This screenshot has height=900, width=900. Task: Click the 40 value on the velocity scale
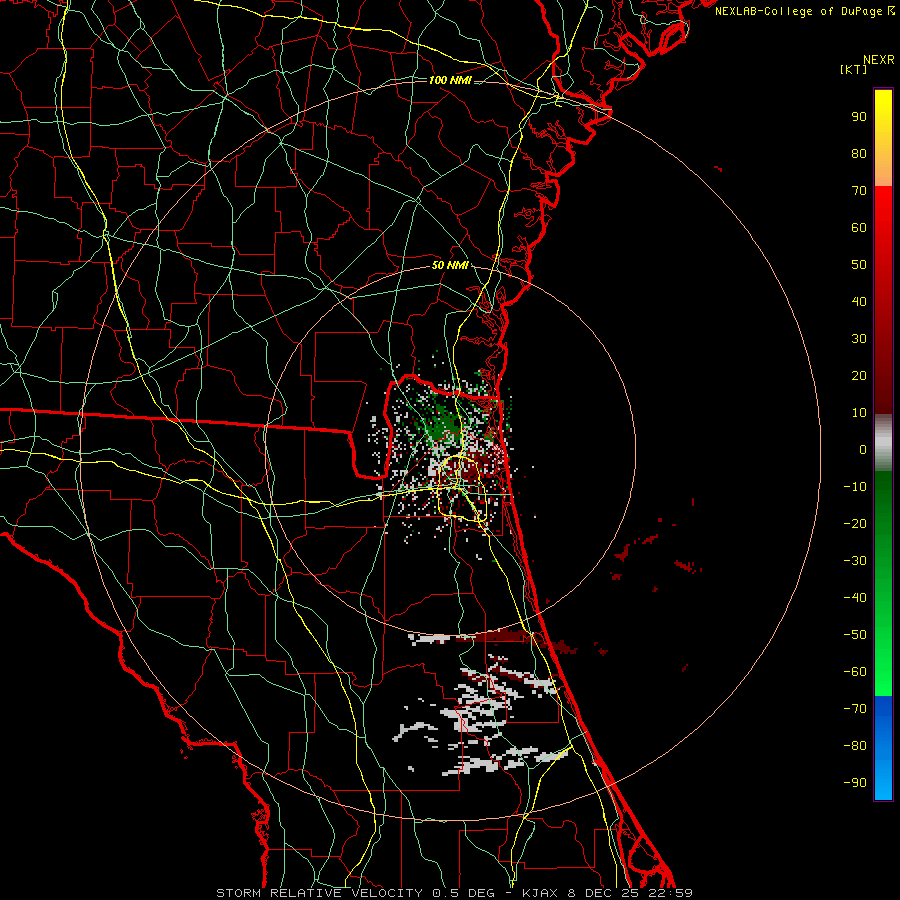pos(859,301)
